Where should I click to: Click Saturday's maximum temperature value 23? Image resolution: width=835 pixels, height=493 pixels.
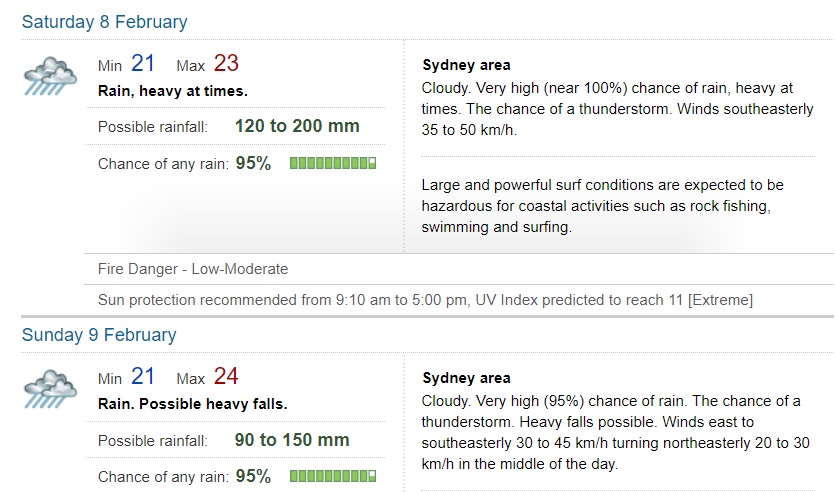point(226,64)
